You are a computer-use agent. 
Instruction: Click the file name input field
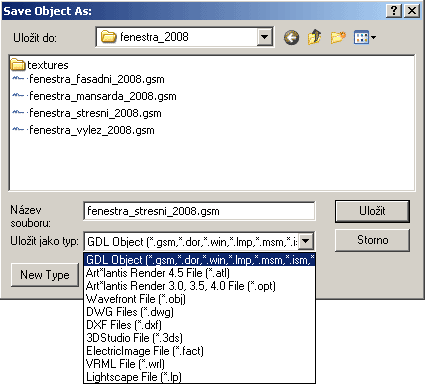coord(199,211)
